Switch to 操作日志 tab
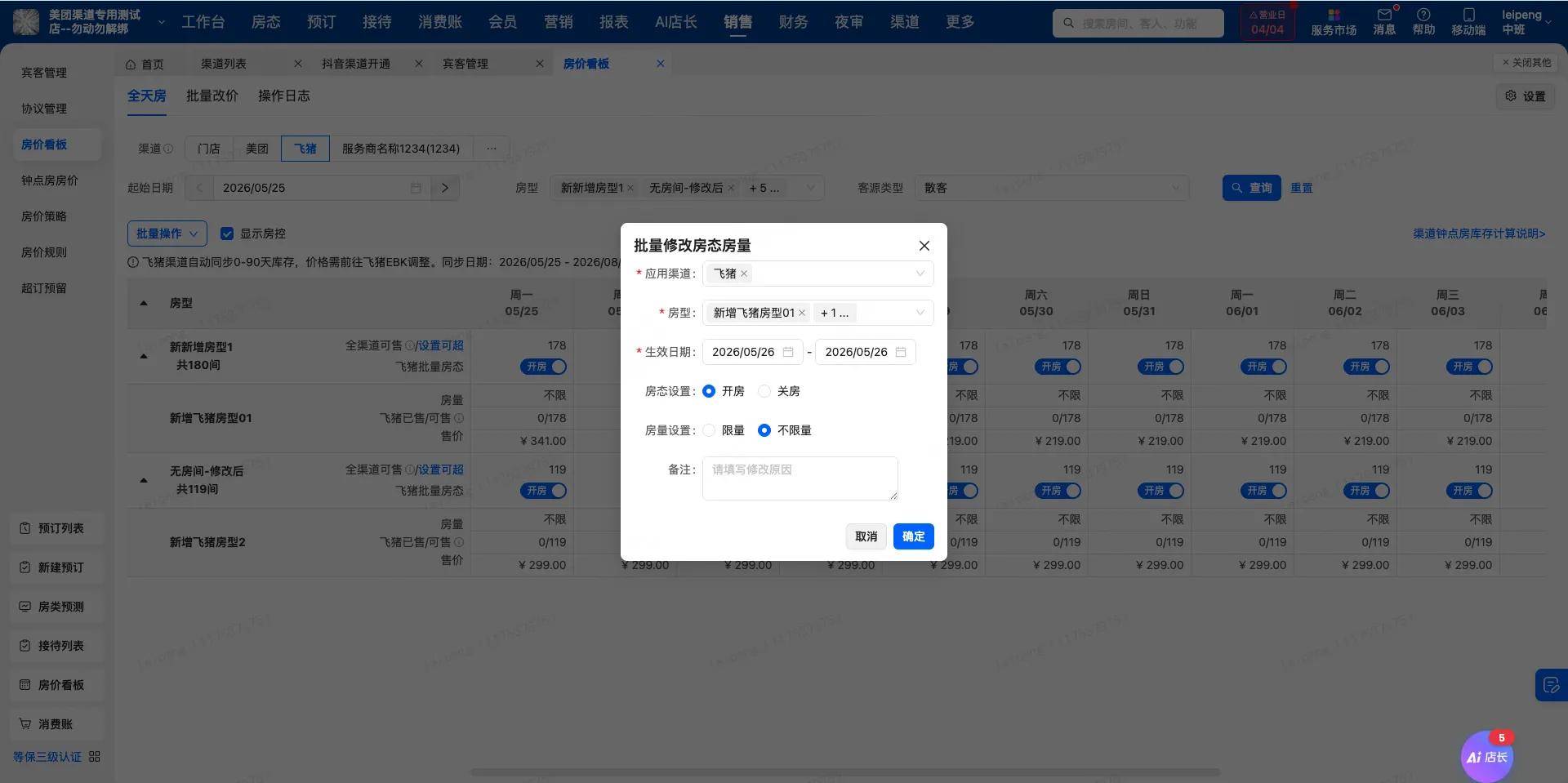1568x783 pixels. [284, 96]
